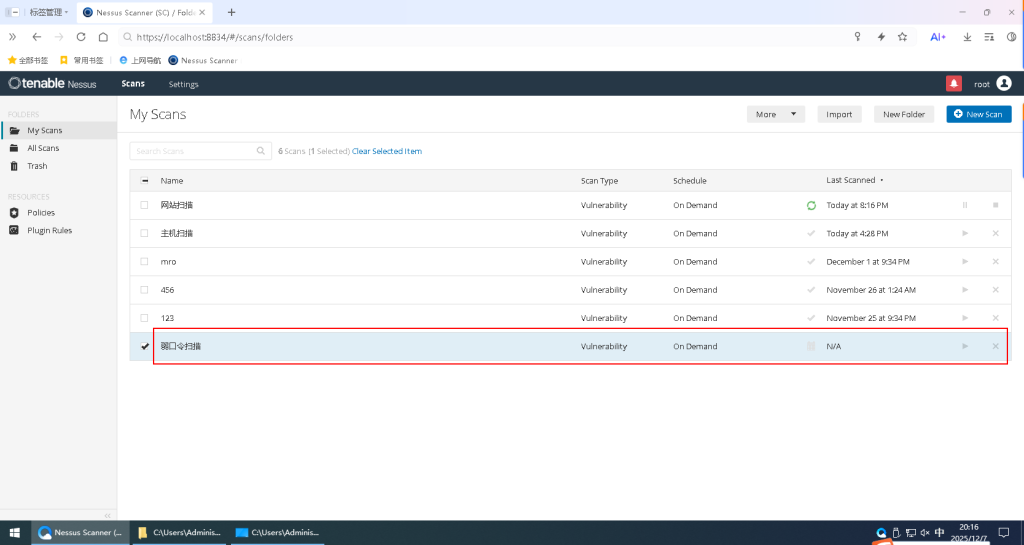1024x545 pixels.
Task: Toggle the select-all checkbox in table header
Action: coord(145,181)
